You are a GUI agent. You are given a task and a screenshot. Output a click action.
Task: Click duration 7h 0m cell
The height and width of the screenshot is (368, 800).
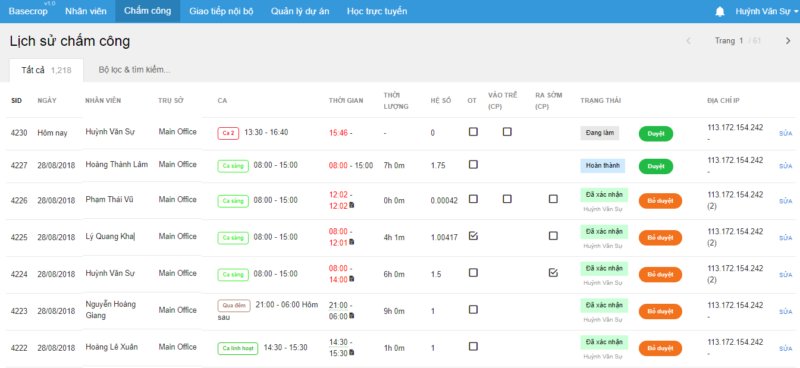(394, 166)
